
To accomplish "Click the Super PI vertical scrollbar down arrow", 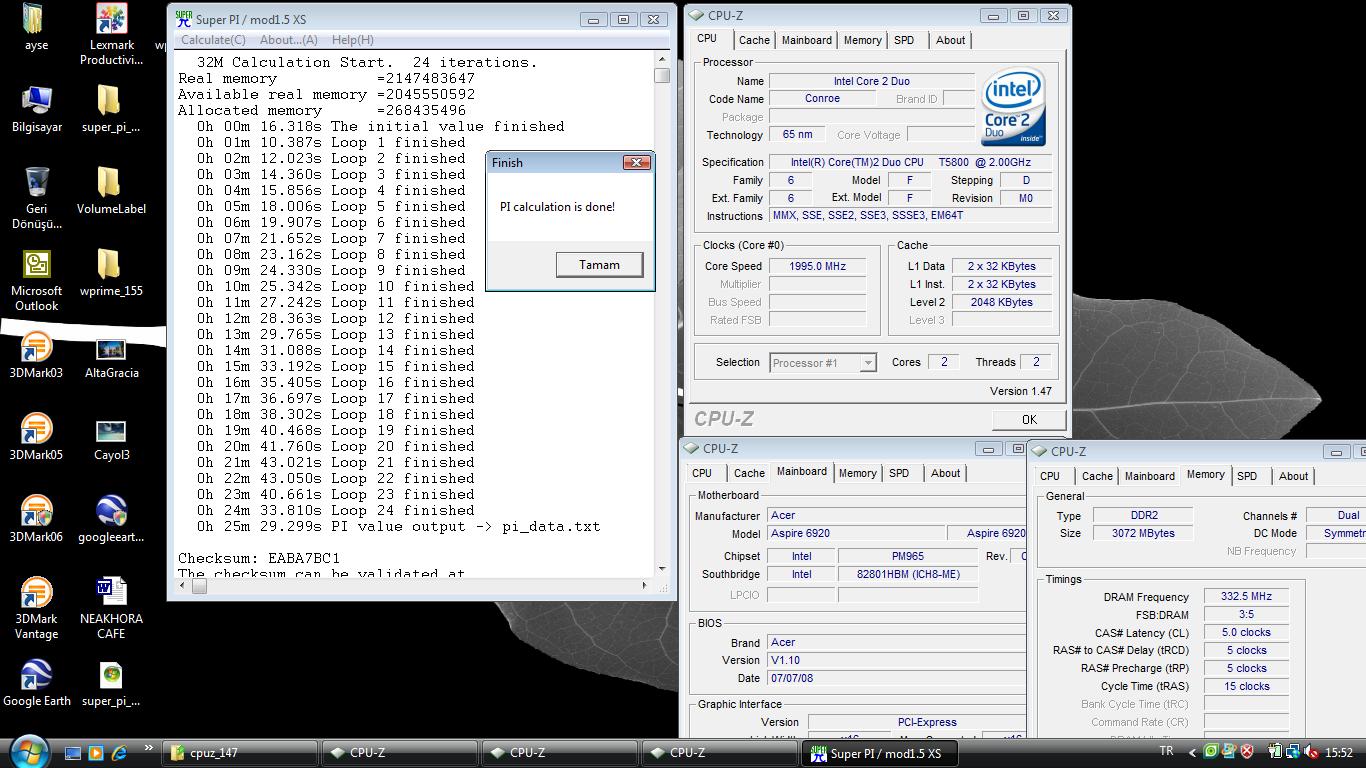I will pyautogui.click(x=662, y=570).
